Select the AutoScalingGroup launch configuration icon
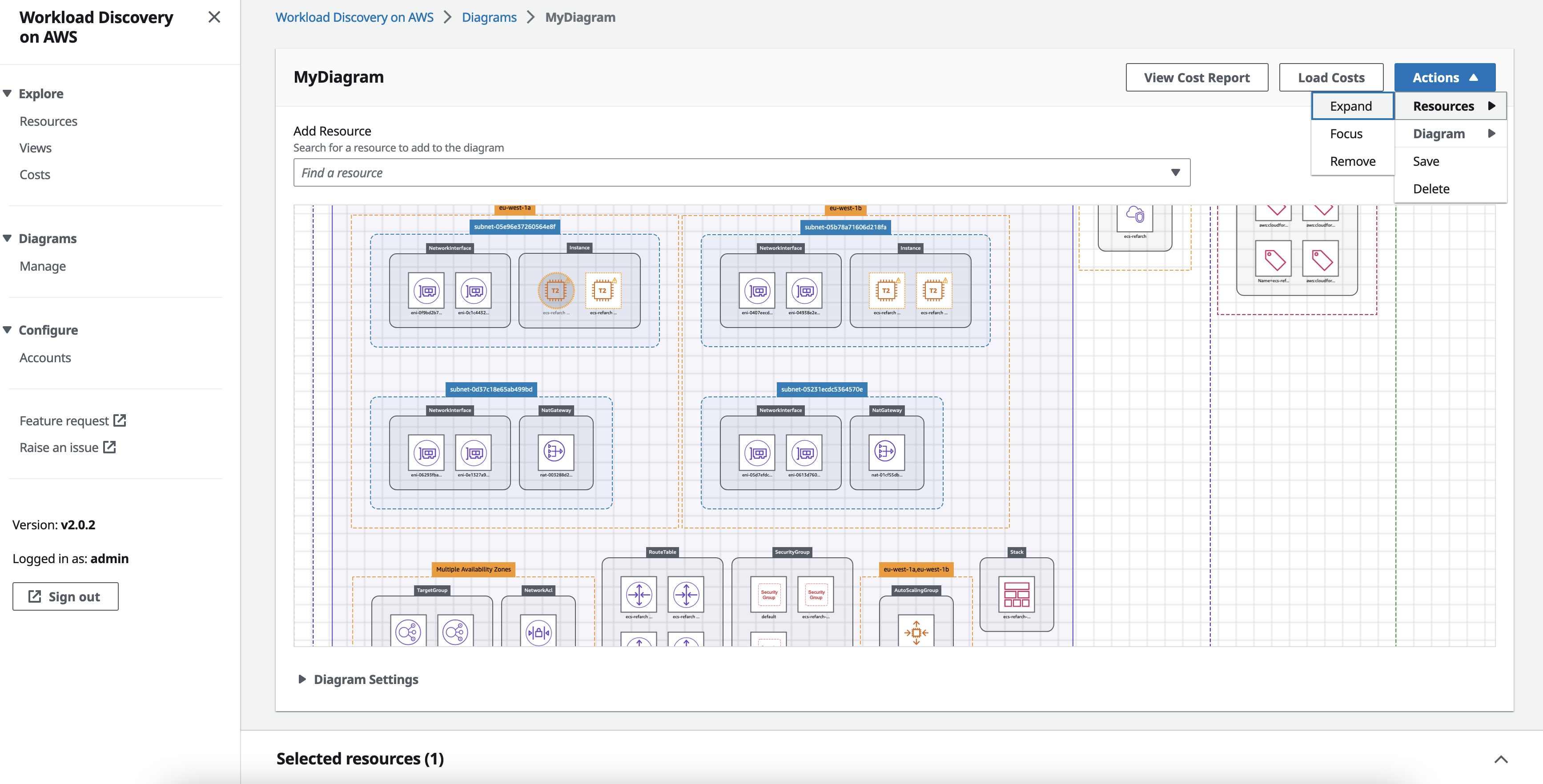This screenshot has width=1543, height=784. click(x=916, y=632)
